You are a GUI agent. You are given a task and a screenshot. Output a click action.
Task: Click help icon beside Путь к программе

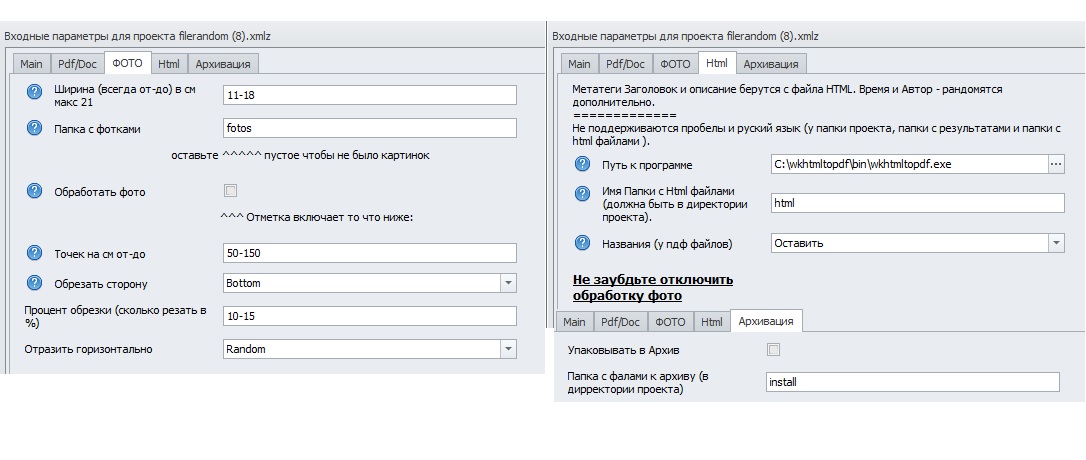tap(582, 164)
